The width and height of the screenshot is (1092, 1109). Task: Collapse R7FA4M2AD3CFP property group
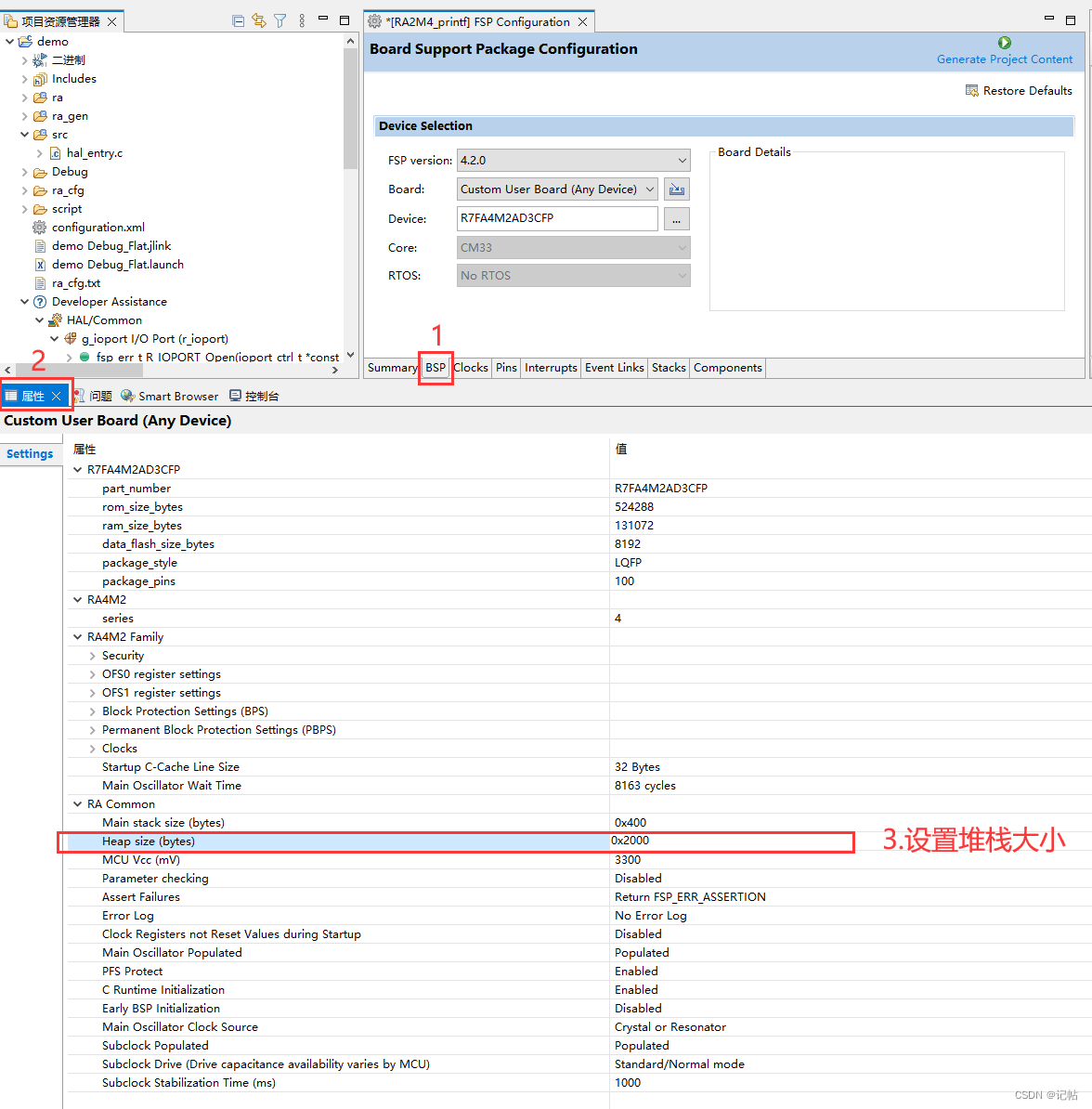(78, 470)
